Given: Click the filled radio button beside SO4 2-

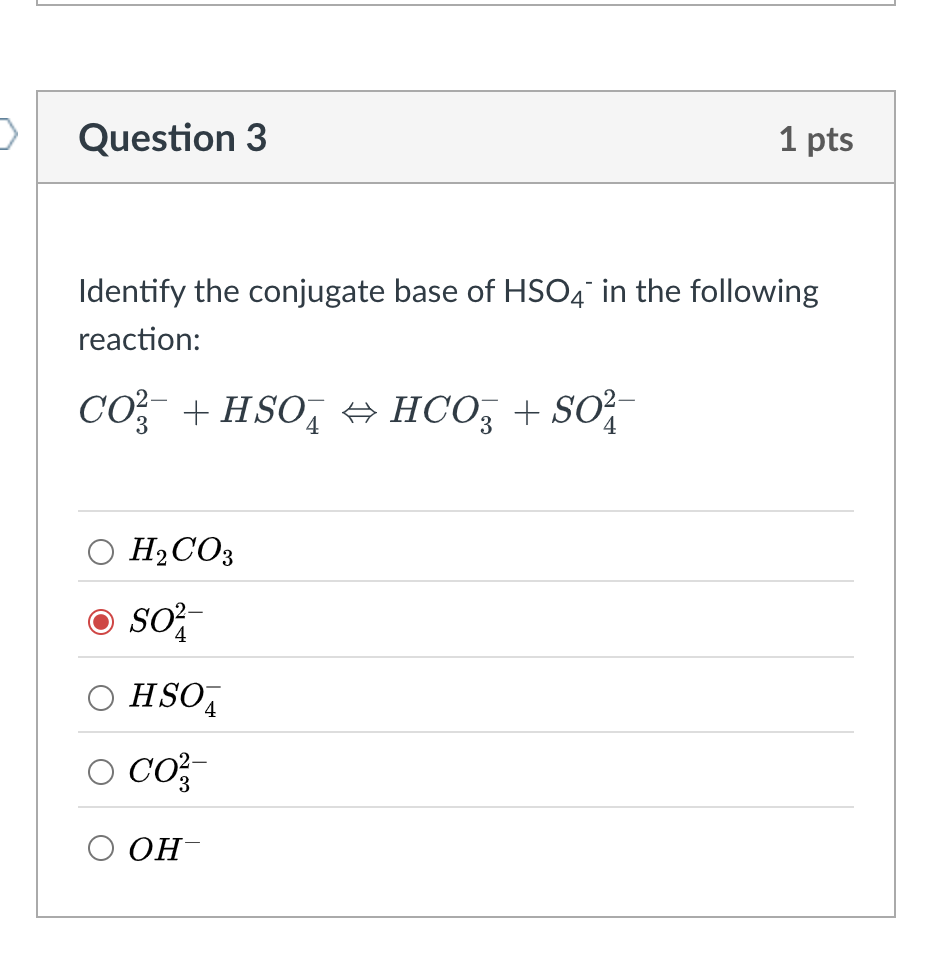Looking at the screenshot, I should point(100,622).
